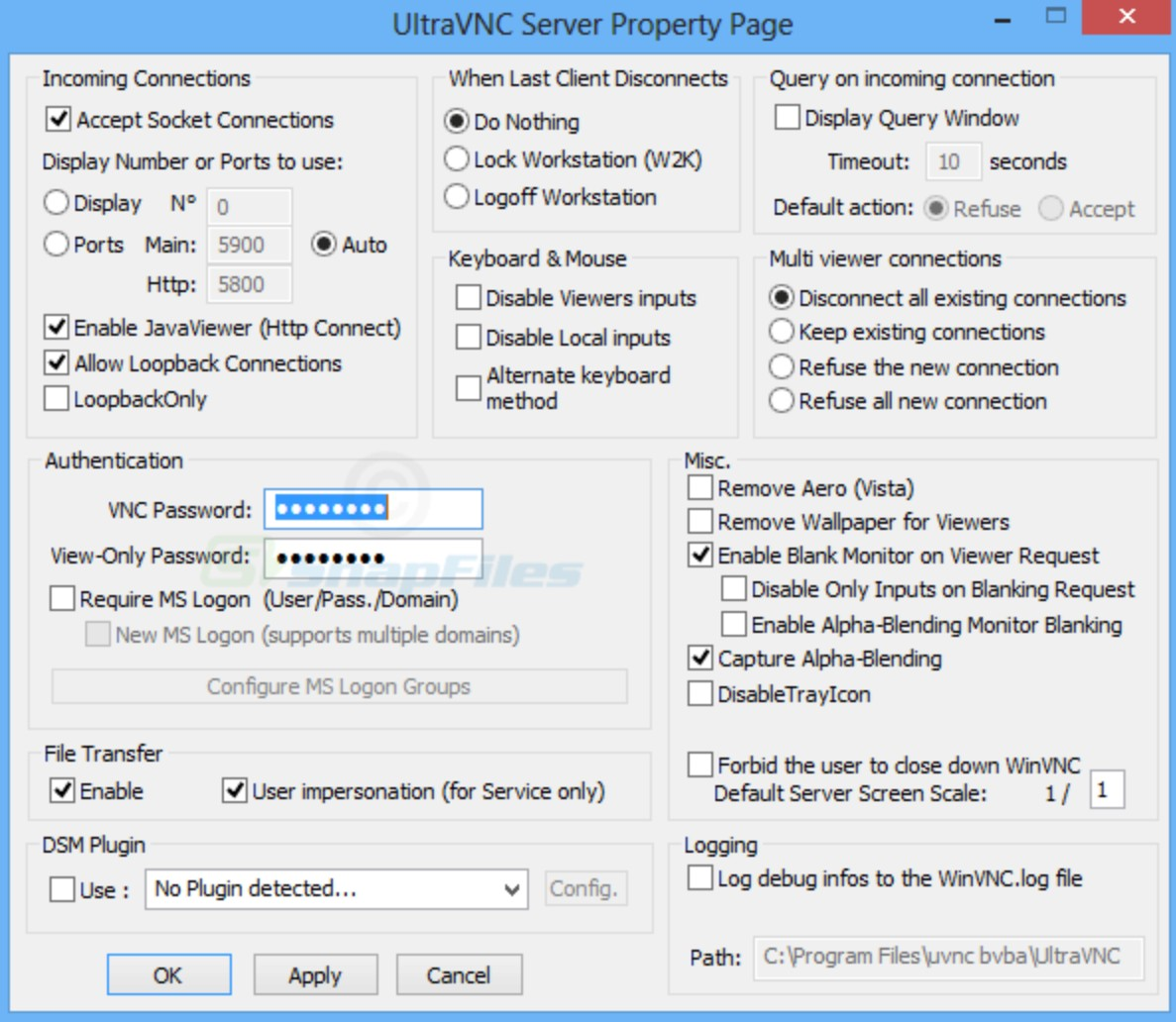Toggle Accept Socket Connections checkbox
Screen dimensions: 1176x1022
(57, 119)
